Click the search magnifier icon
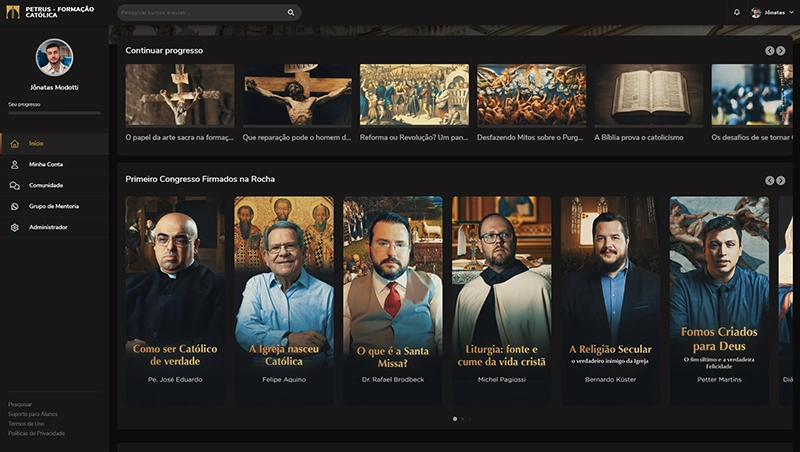800x452 pixels. (291, 12)
